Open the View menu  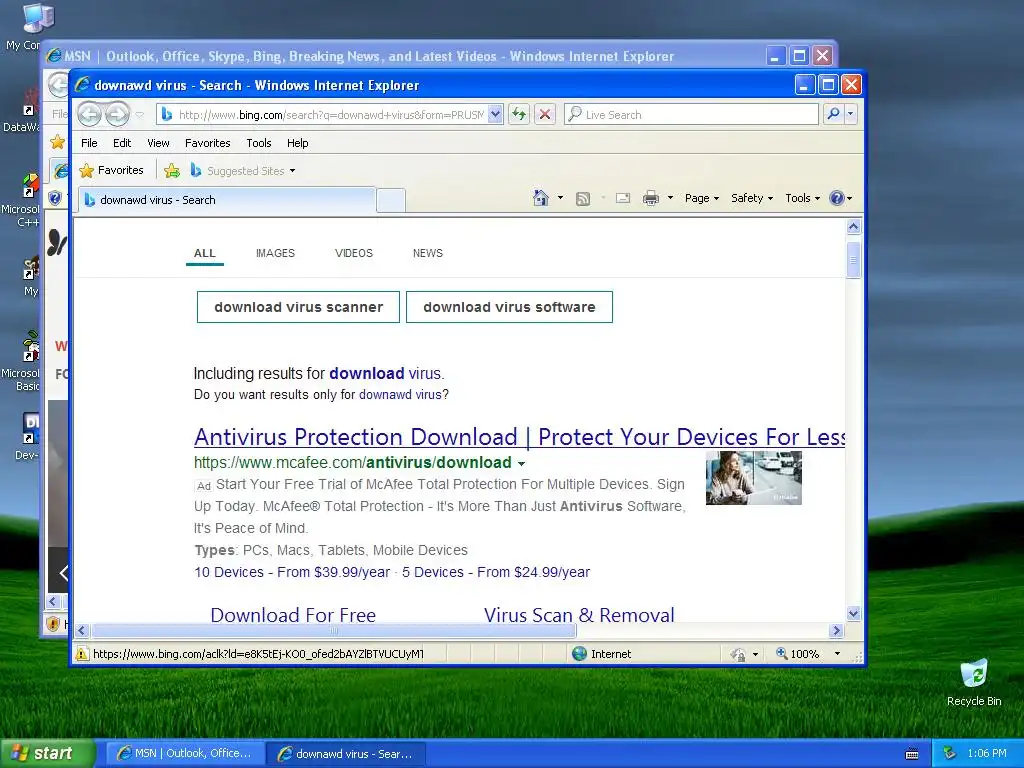coord(158,143)
